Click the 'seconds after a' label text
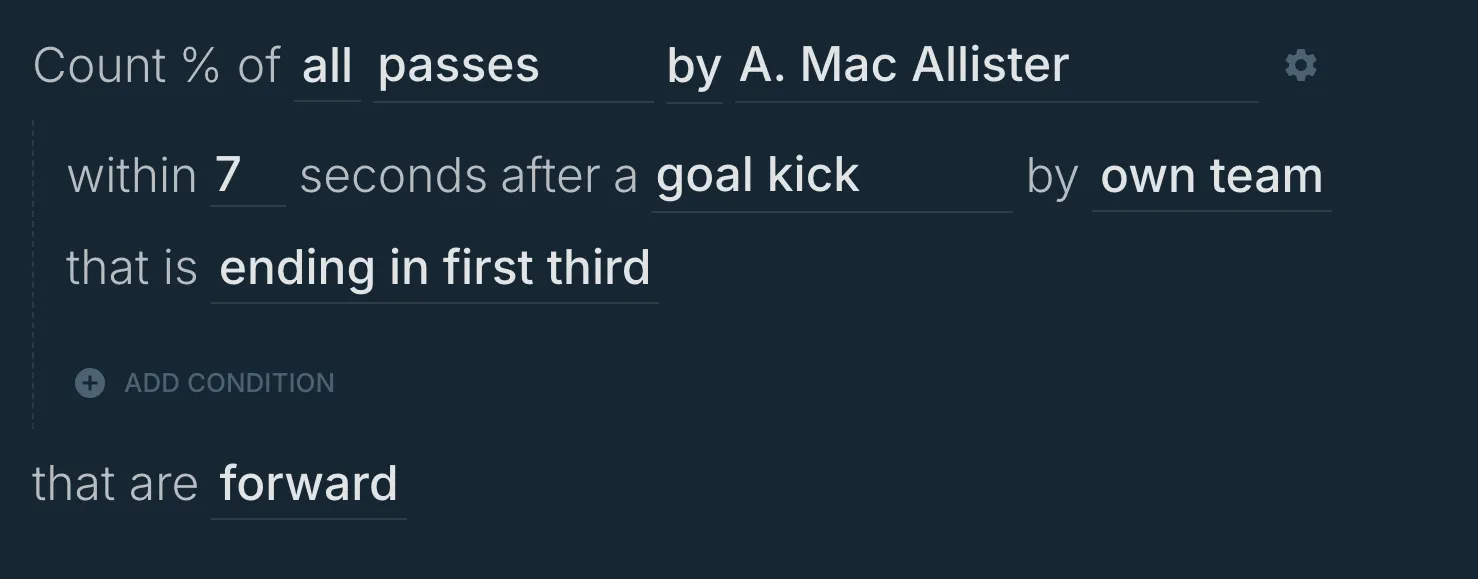This screenshot has height=579, width=1478. pyautogui.click(x=469, y=176)
